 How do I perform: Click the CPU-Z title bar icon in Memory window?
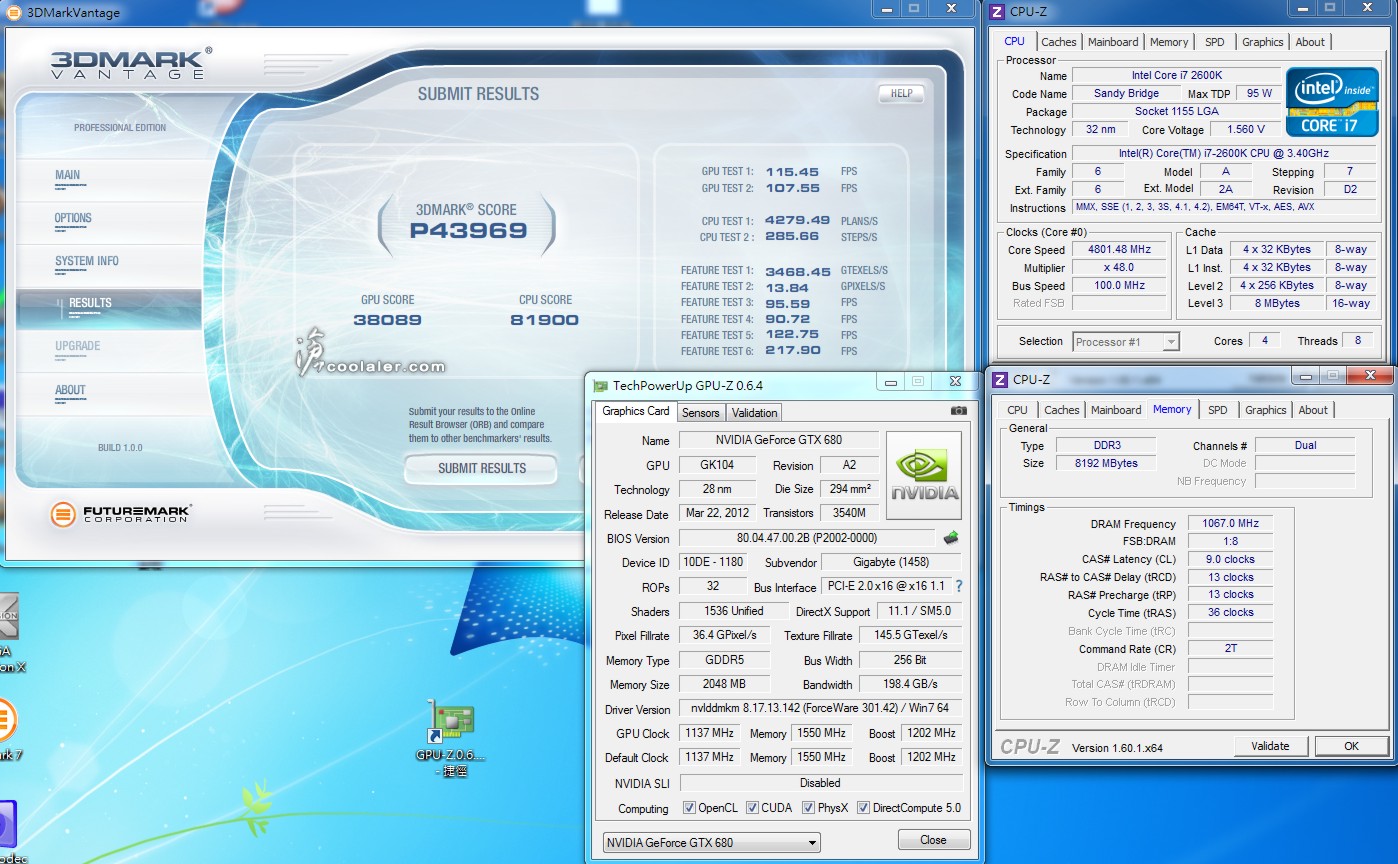coord(999,379)
